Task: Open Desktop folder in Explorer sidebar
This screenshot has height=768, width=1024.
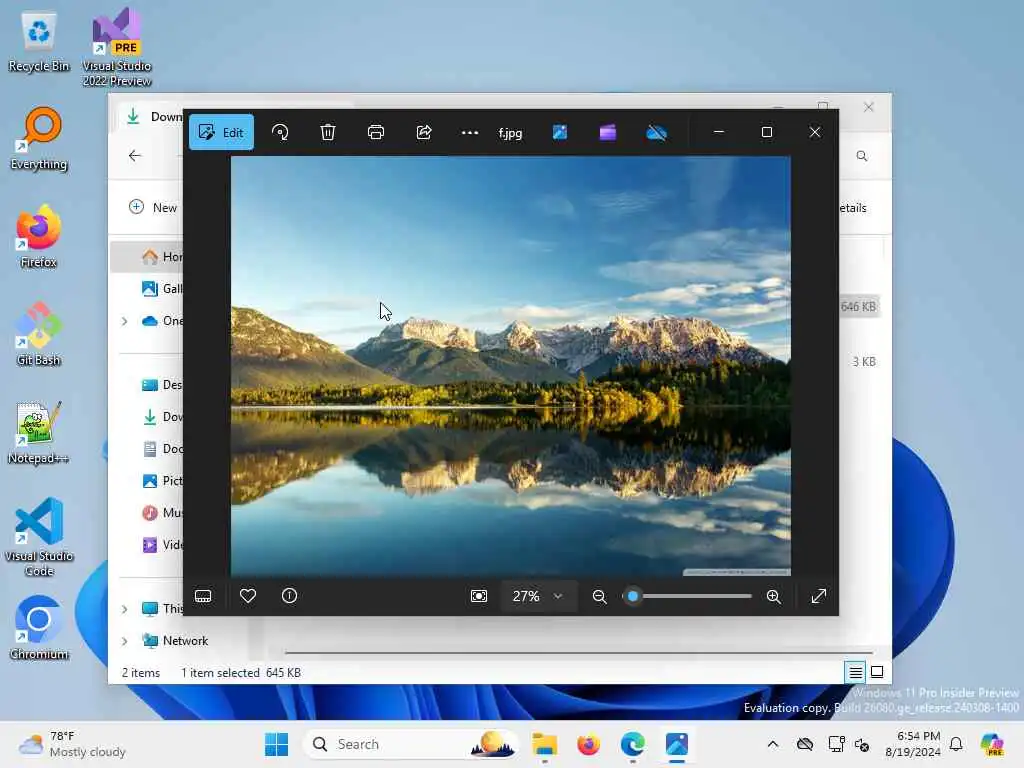Action: (162, 385)
